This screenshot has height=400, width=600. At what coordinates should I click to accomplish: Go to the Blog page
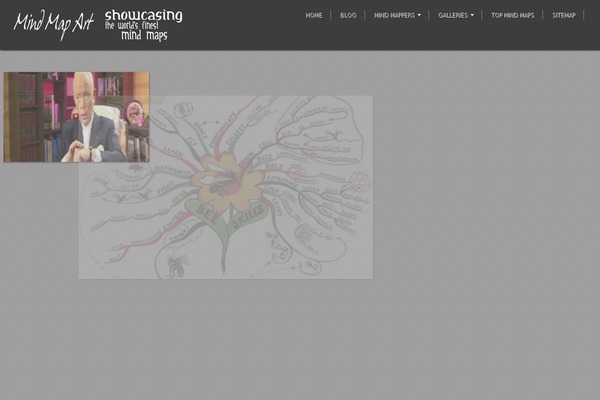[348, 15]
